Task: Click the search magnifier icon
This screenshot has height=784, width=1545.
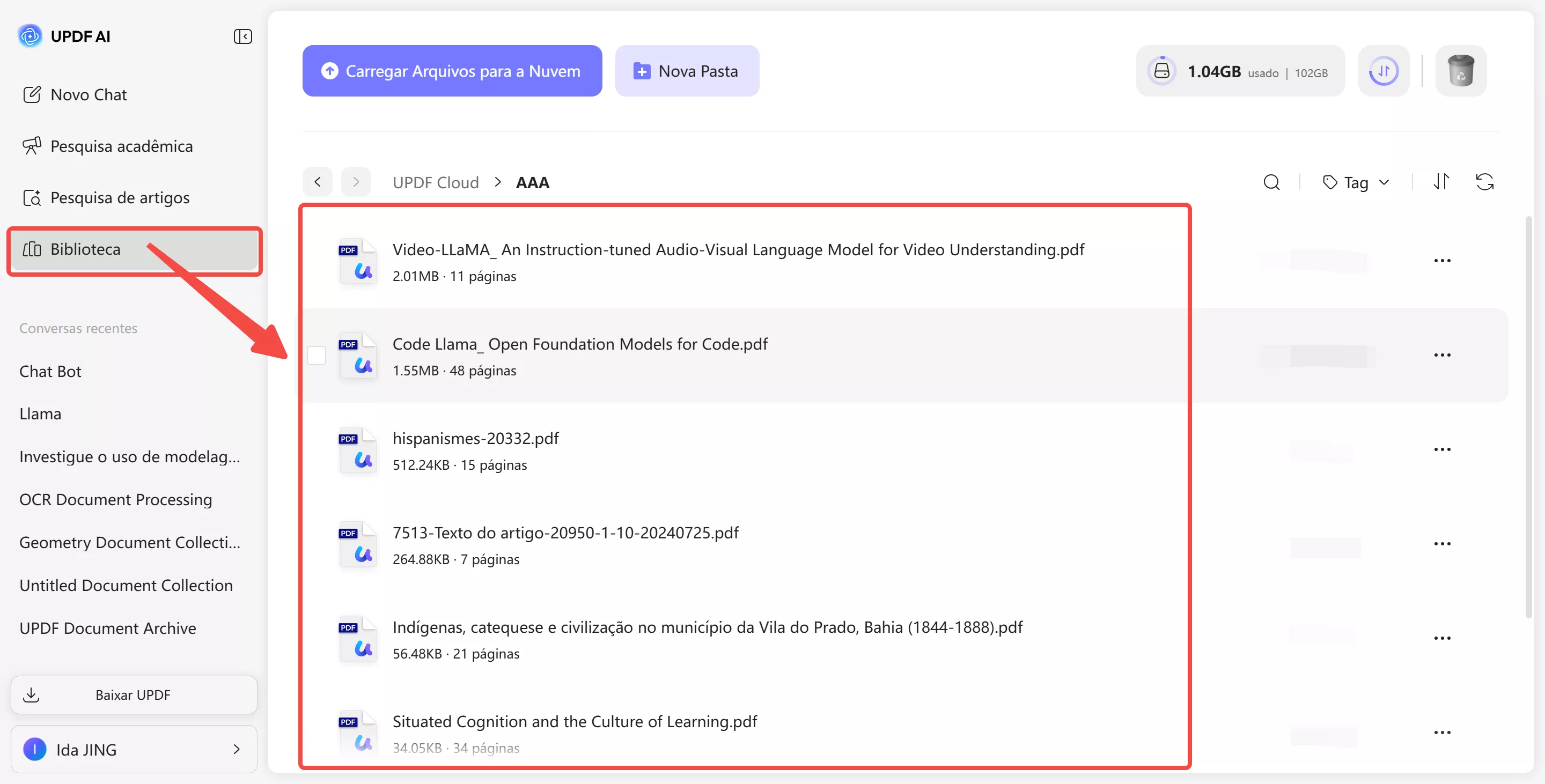Action: point(1271,182)
